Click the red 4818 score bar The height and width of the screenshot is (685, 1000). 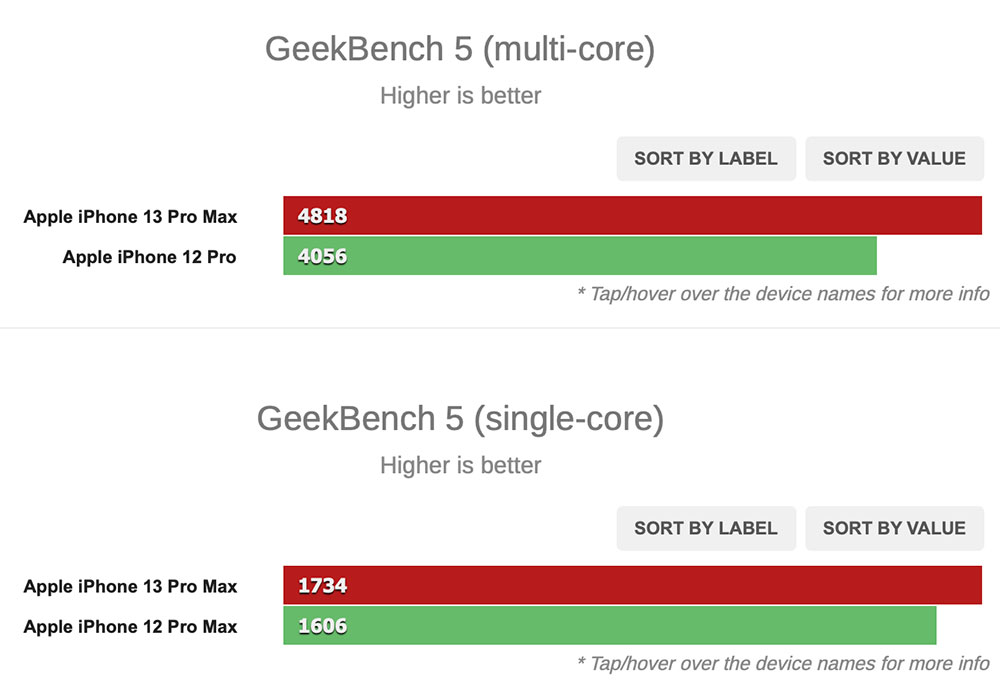click(633, 216)
